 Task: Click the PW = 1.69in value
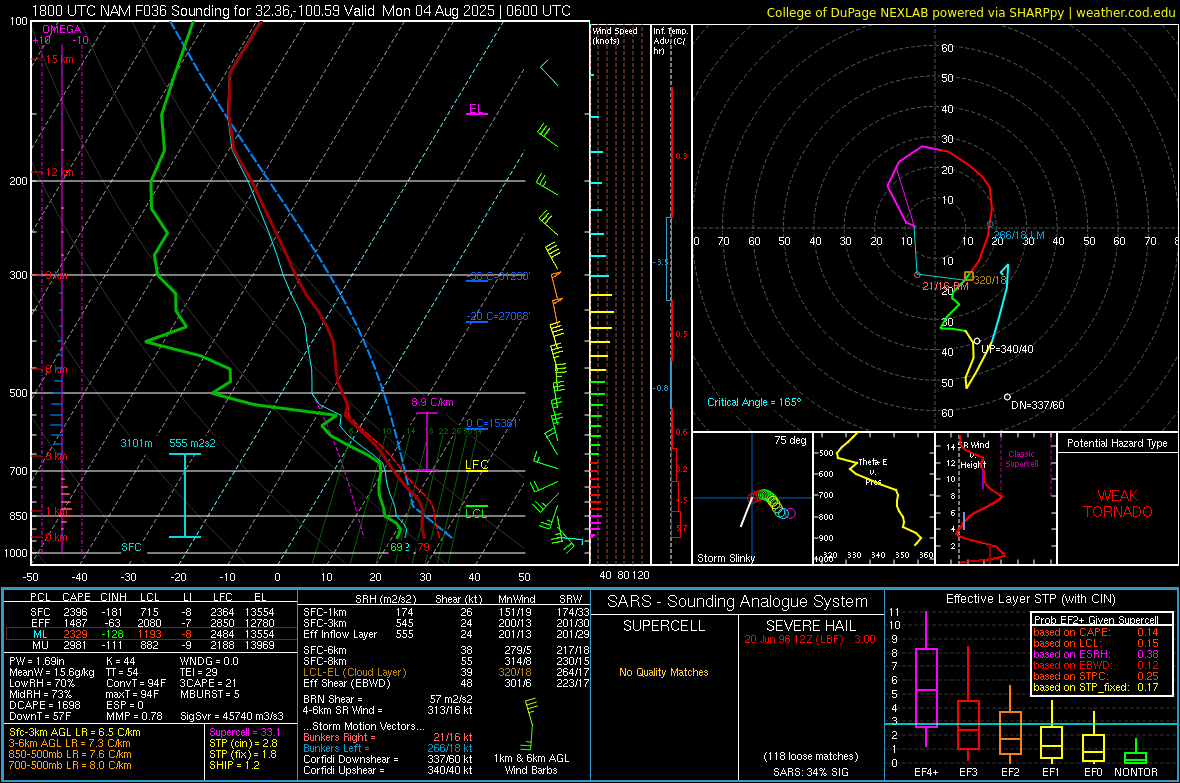pyautogui.click(x=37, y=661)
